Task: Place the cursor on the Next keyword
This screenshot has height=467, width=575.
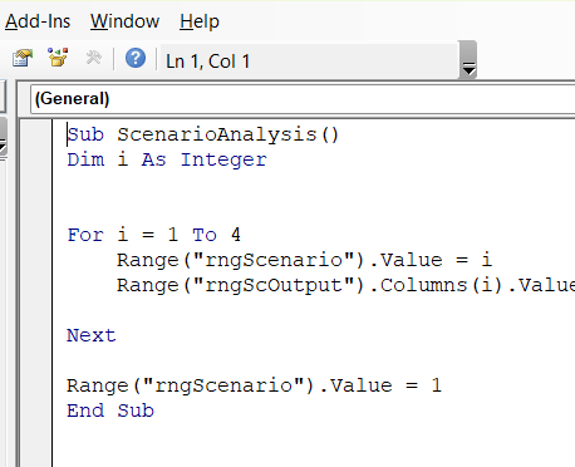Action: [91, 335]
